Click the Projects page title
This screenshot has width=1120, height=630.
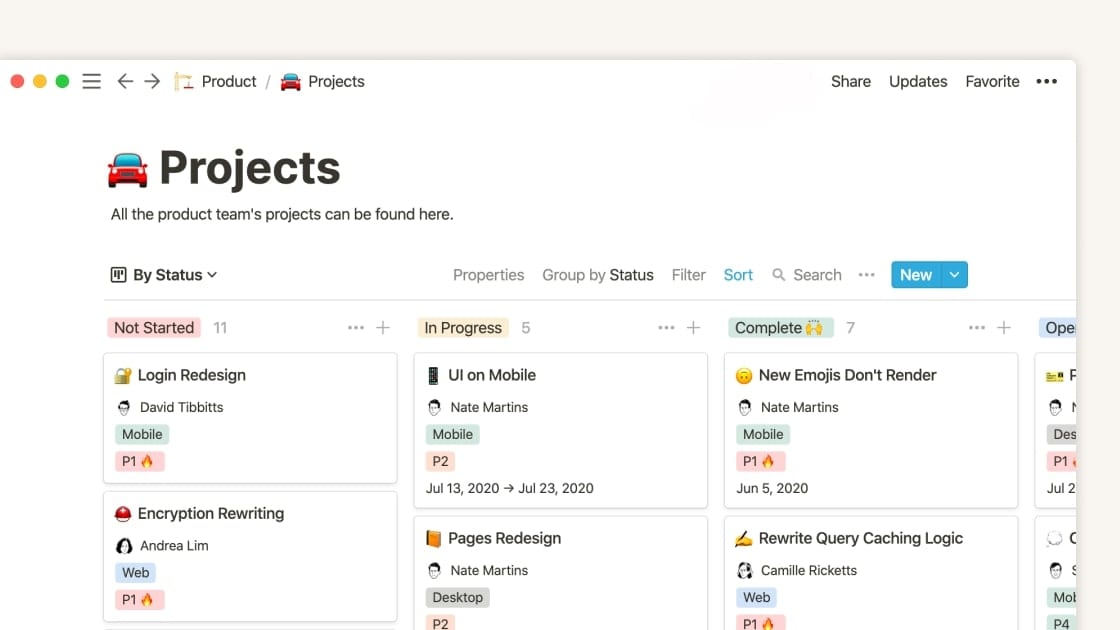(x=249, y=169)
